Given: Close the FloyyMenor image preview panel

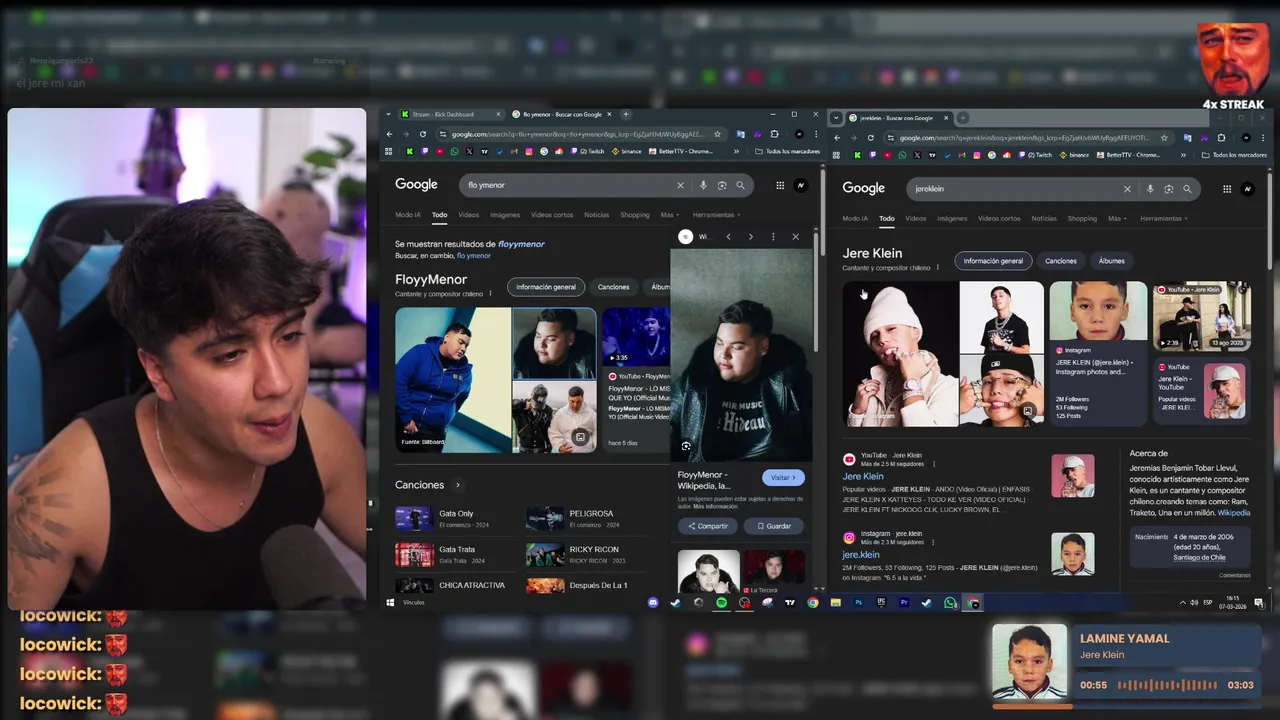Looking at the screenshot, I should click(795, 237).
